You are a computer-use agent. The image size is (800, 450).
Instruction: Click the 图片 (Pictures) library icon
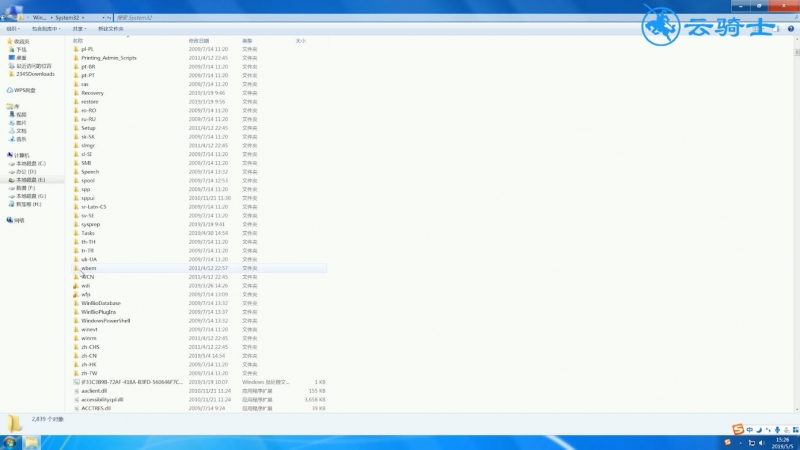pos(12,123)
